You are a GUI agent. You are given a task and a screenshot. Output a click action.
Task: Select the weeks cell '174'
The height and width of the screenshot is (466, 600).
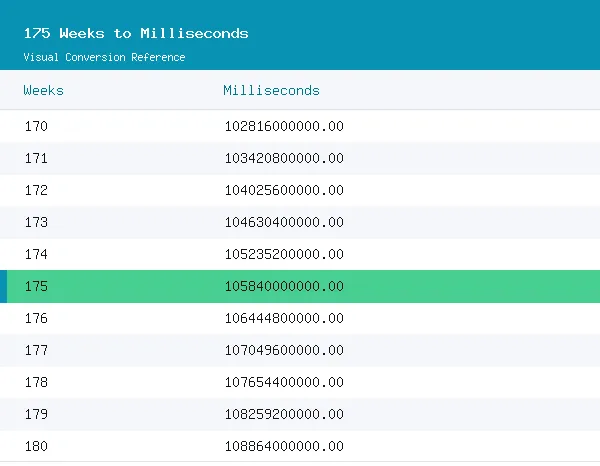36,254
